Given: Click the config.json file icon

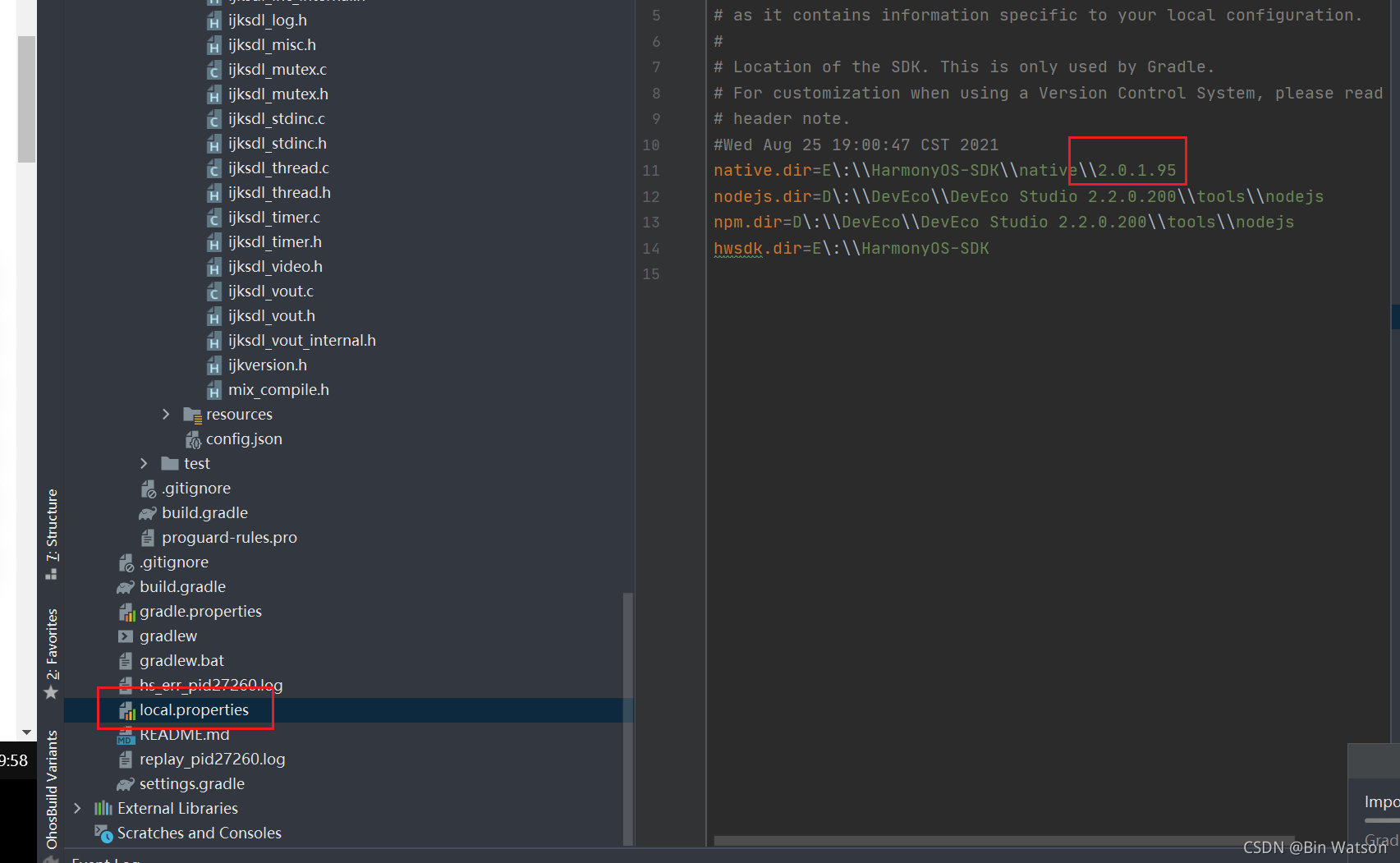Looking at the screenshot, I should point(192,439).
